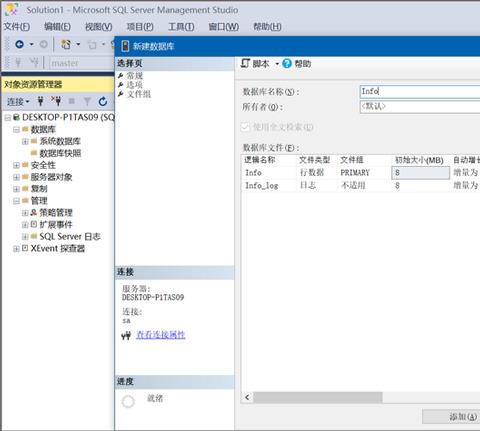Image resolution: width=480 pixels, height=431 pixels.
Task: Open the 视图(V) menu
Action: (99, 26)
